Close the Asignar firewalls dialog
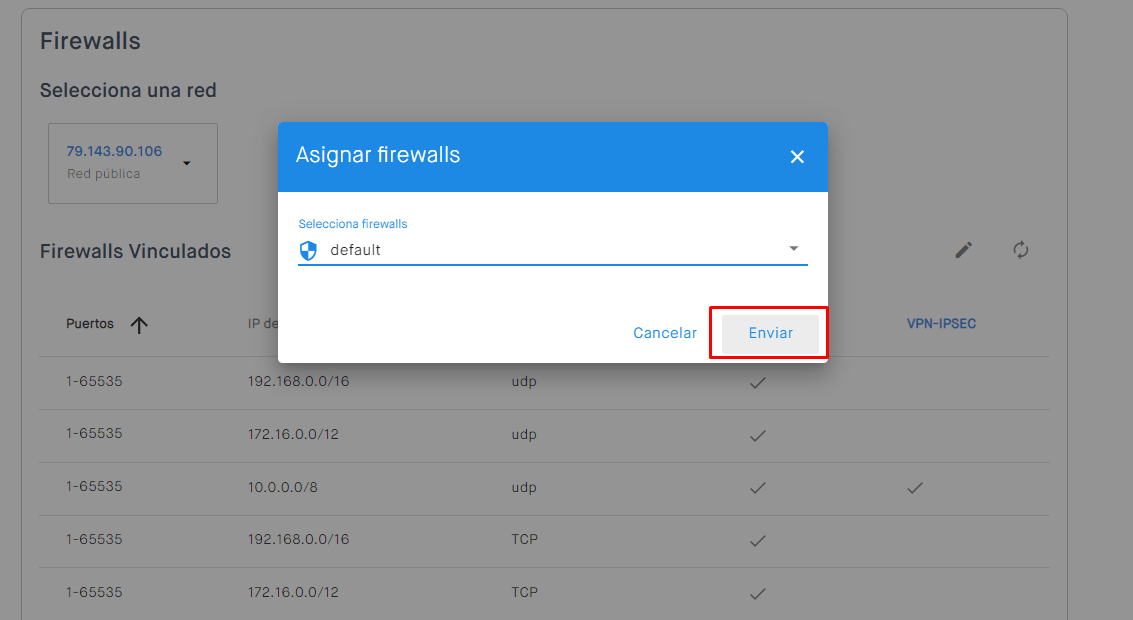 tap(797, 157)
